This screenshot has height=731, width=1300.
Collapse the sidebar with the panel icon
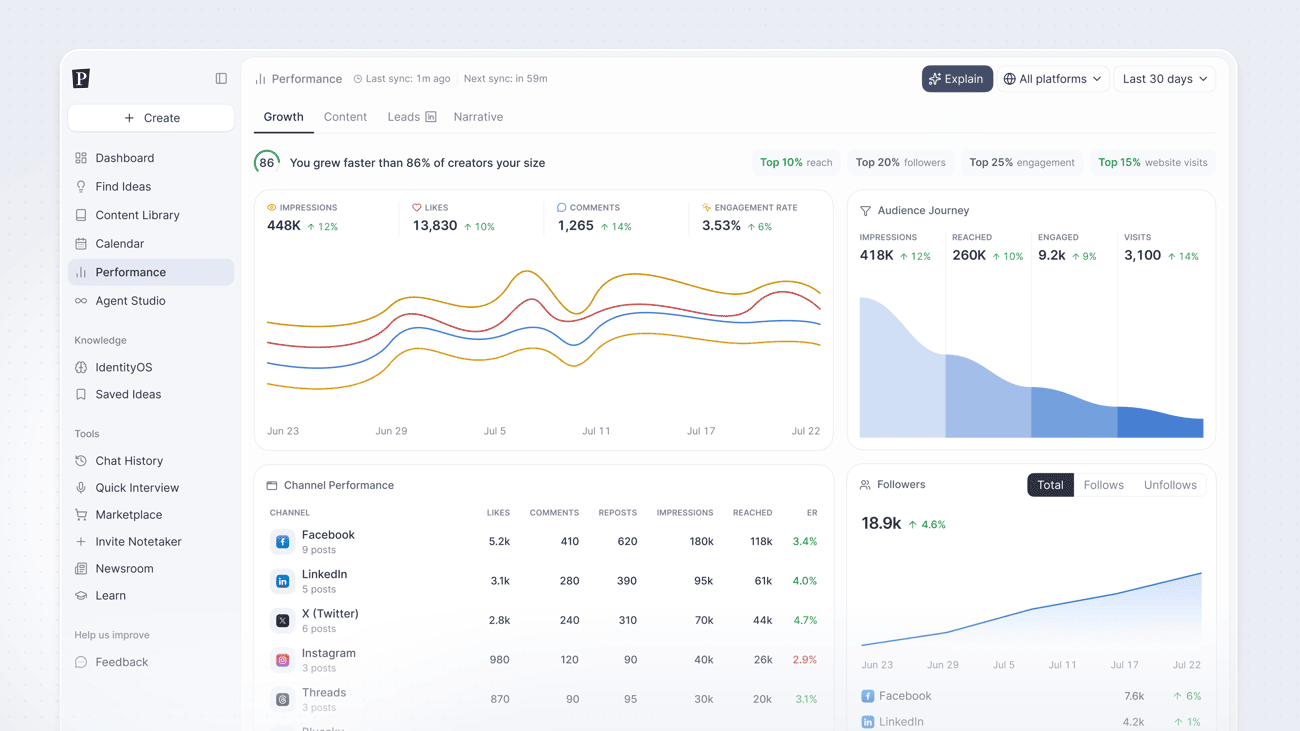coord(221,78)
